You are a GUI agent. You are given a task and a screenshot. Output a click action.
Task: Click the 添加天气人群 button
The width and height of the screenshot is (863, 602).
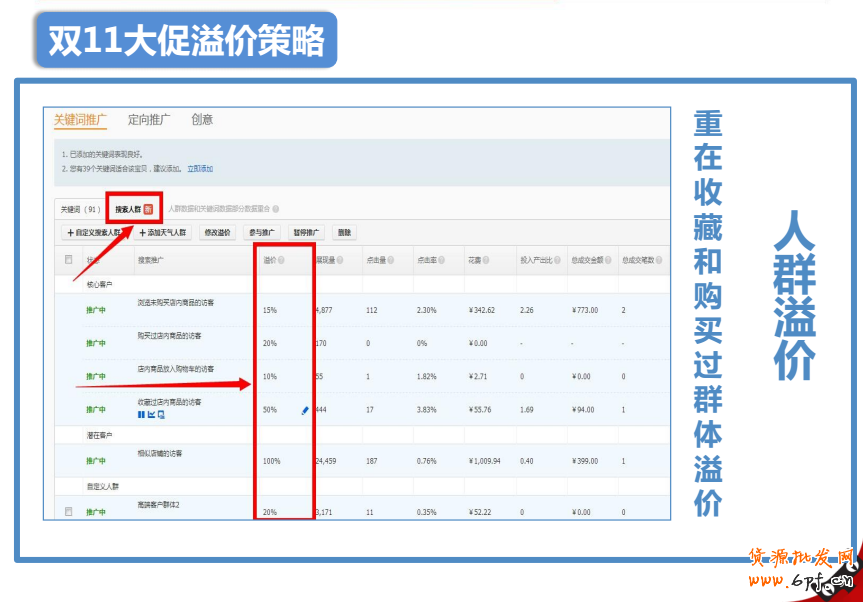click(163, 233)
